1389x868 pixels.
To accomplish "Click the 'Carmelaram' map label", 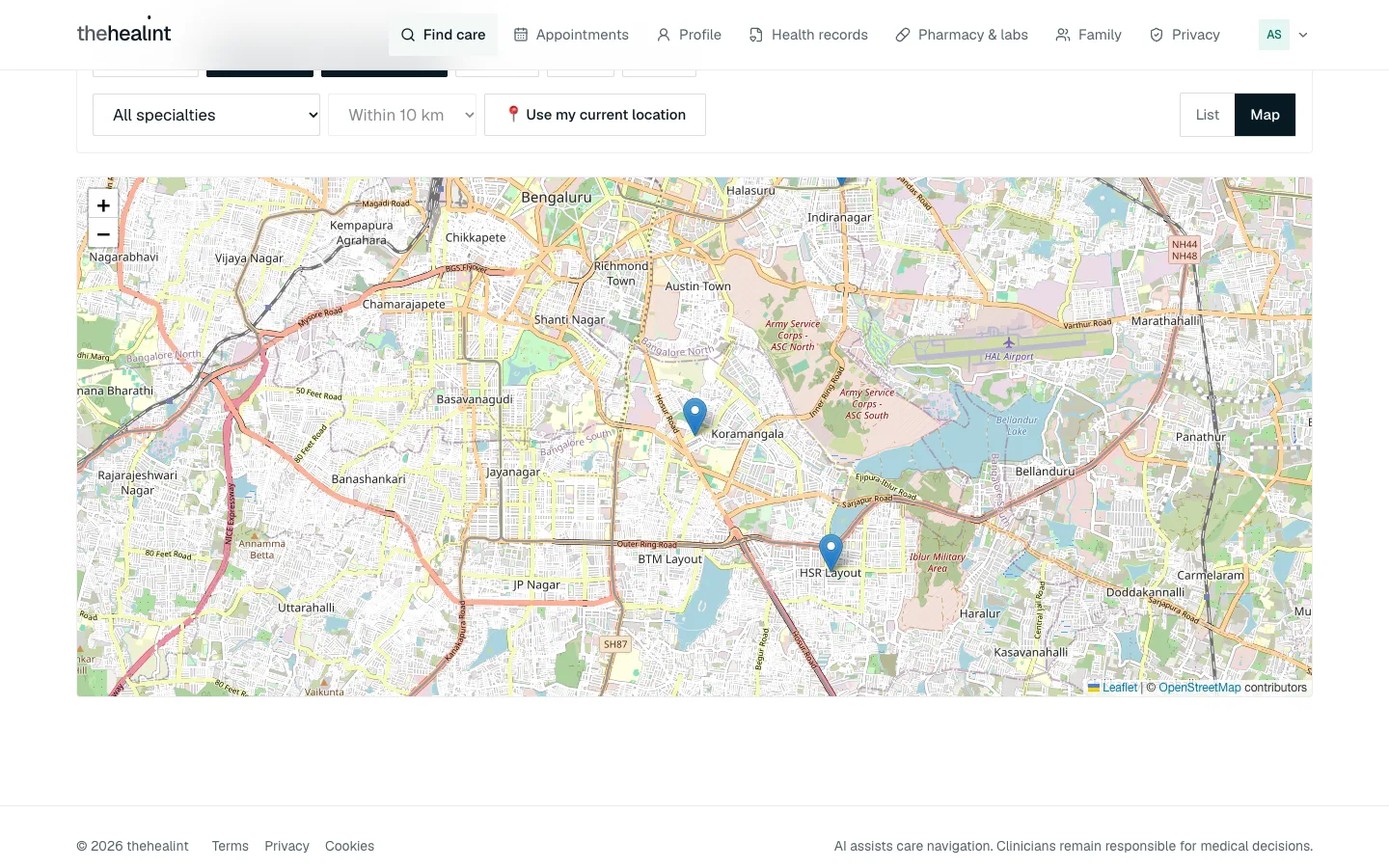I will pyautogui.click(x=1211, y=575).
